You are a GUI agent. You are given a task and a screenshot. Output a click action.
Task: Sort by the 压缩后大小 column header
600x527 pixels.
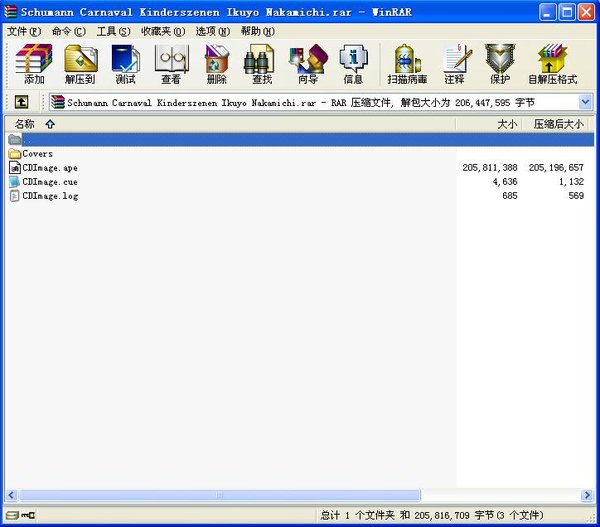[553, 124]
